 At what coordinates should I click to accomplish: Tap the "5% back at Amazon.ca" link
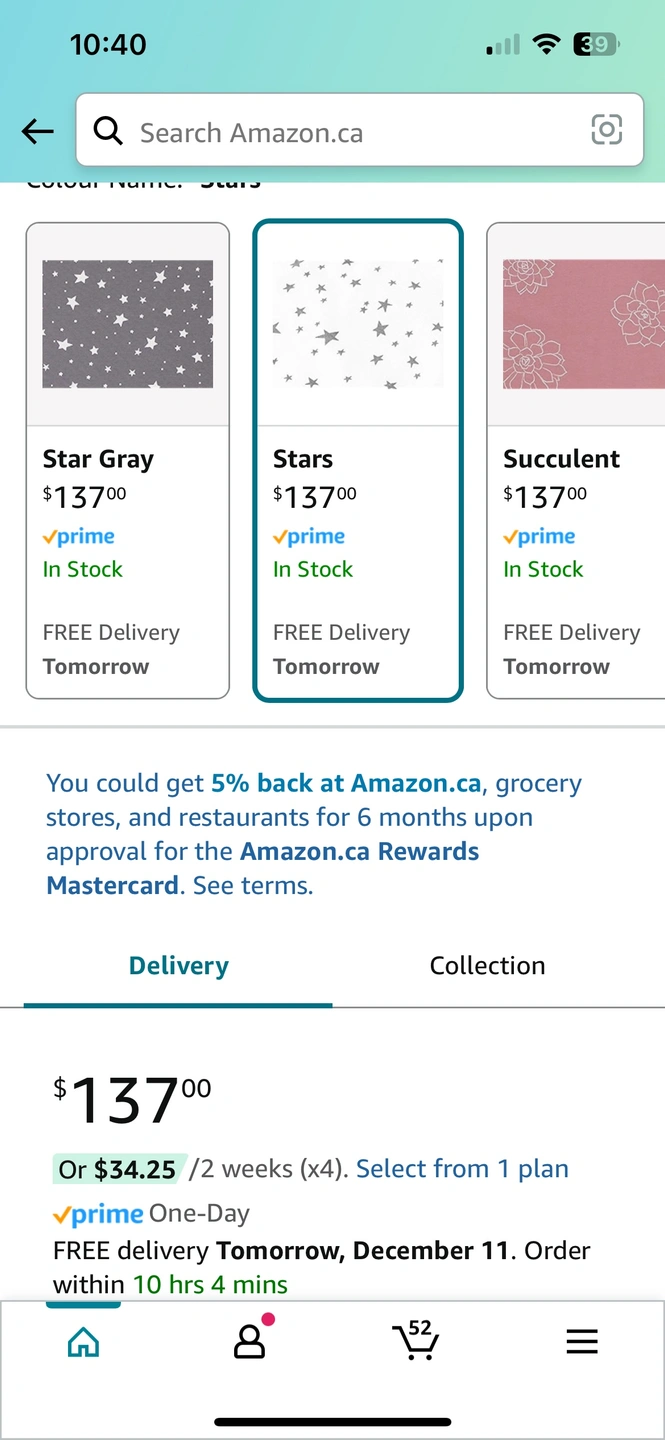tap(346, 783)
